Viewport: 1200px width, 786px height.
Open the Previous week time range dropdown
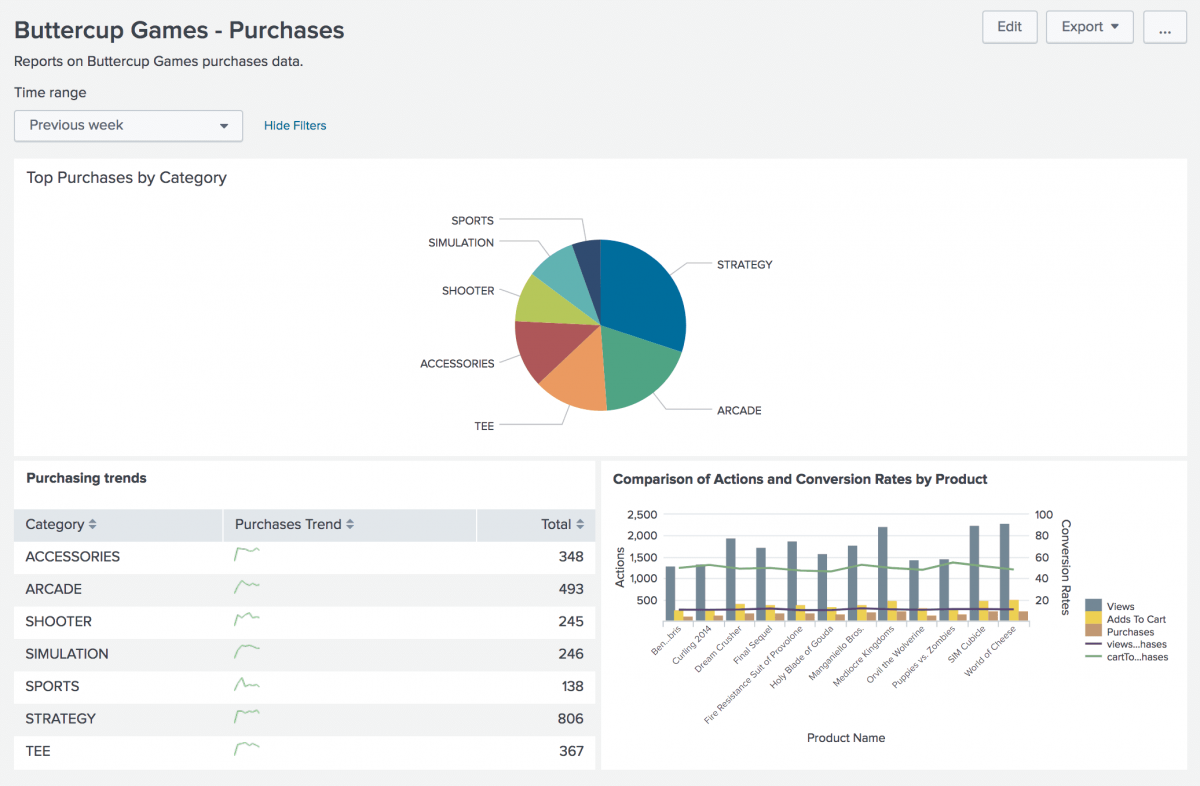tap(129, 125)
